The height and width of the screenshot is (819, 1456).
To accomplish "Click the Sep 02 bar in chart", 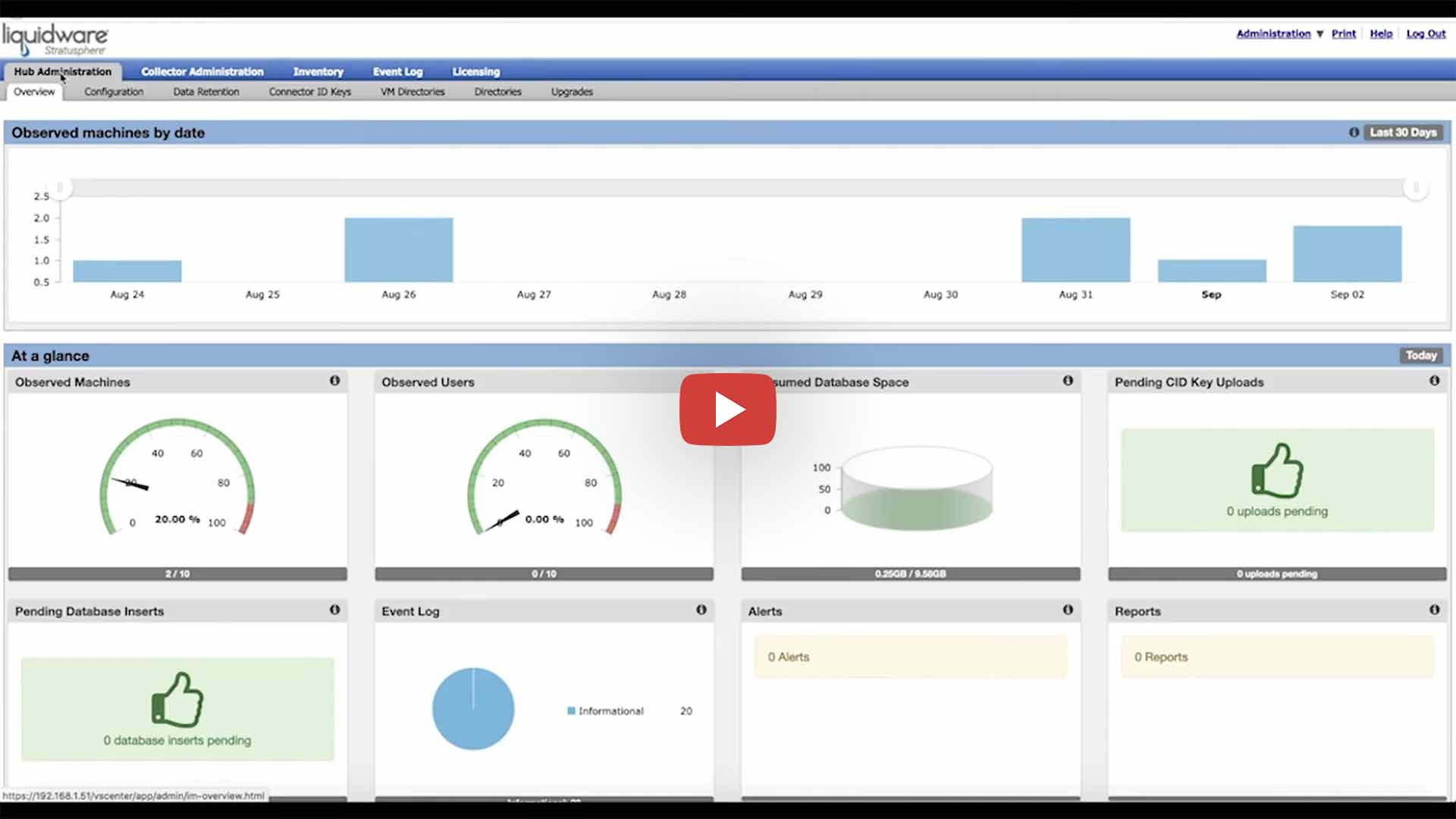I will coord(1347,253).
